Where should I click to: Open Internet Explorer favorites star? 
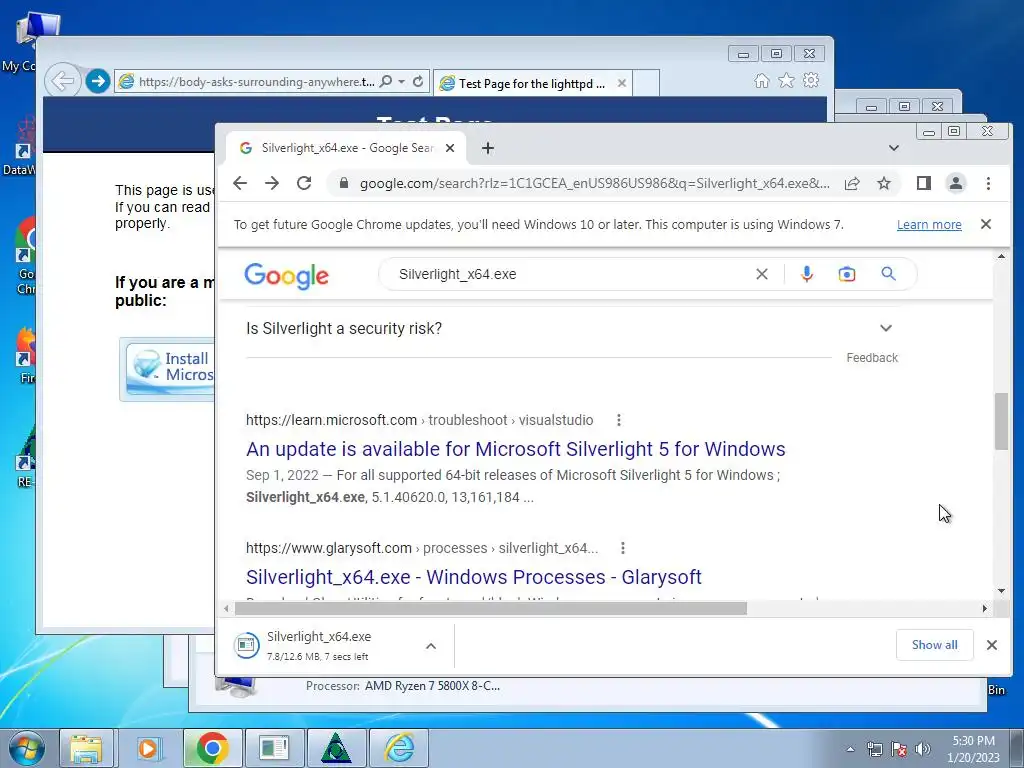click(x=786, y=80)
